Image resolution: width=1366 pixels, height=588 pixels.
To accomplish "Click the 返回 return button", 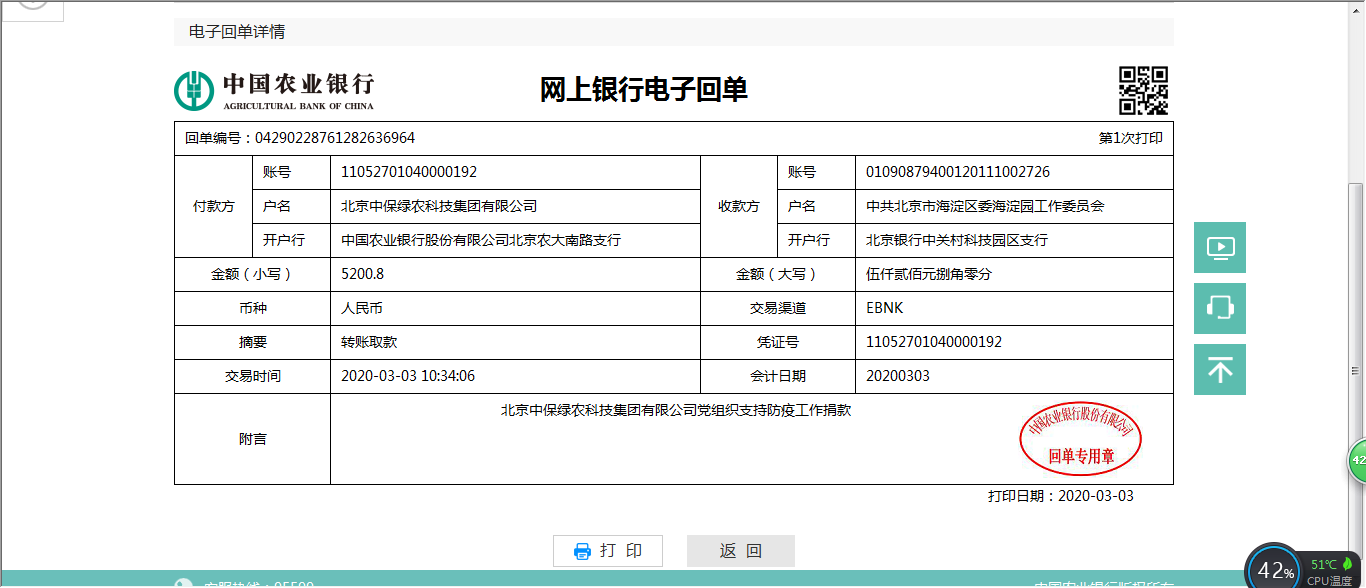I will click(x=740, y=550).
